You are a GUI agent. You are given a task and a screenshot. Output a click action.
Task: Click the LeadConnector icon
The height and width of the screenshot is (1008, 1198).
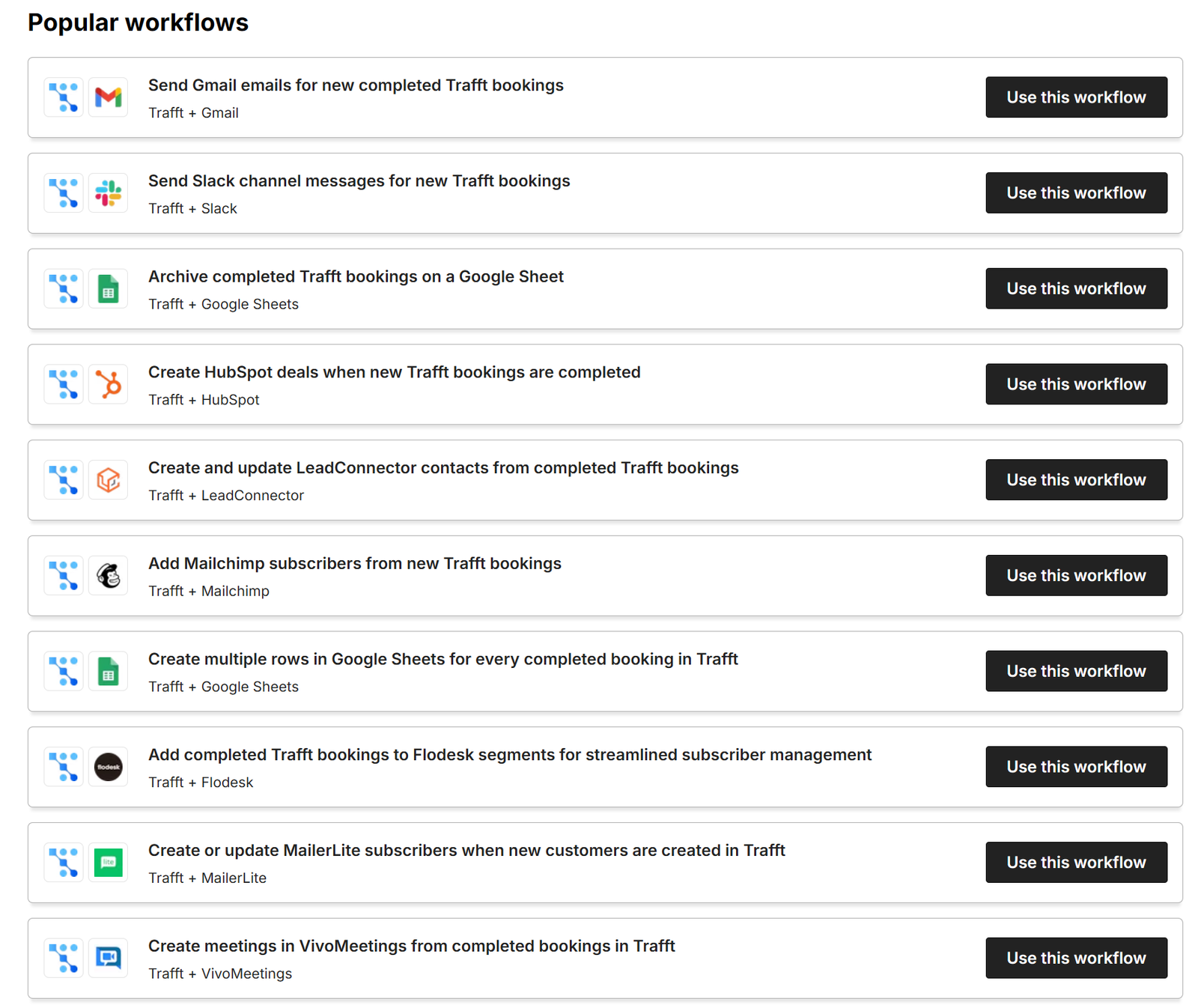pos(108,480)
